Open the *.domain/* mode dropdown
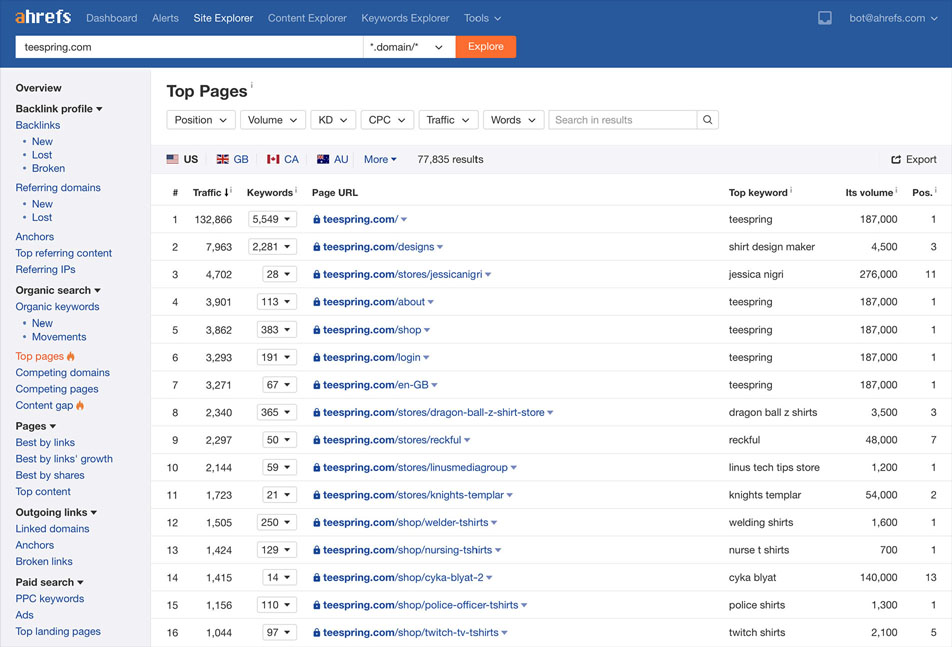This screenshot has width=952, height=647. (x=408, y=46)
